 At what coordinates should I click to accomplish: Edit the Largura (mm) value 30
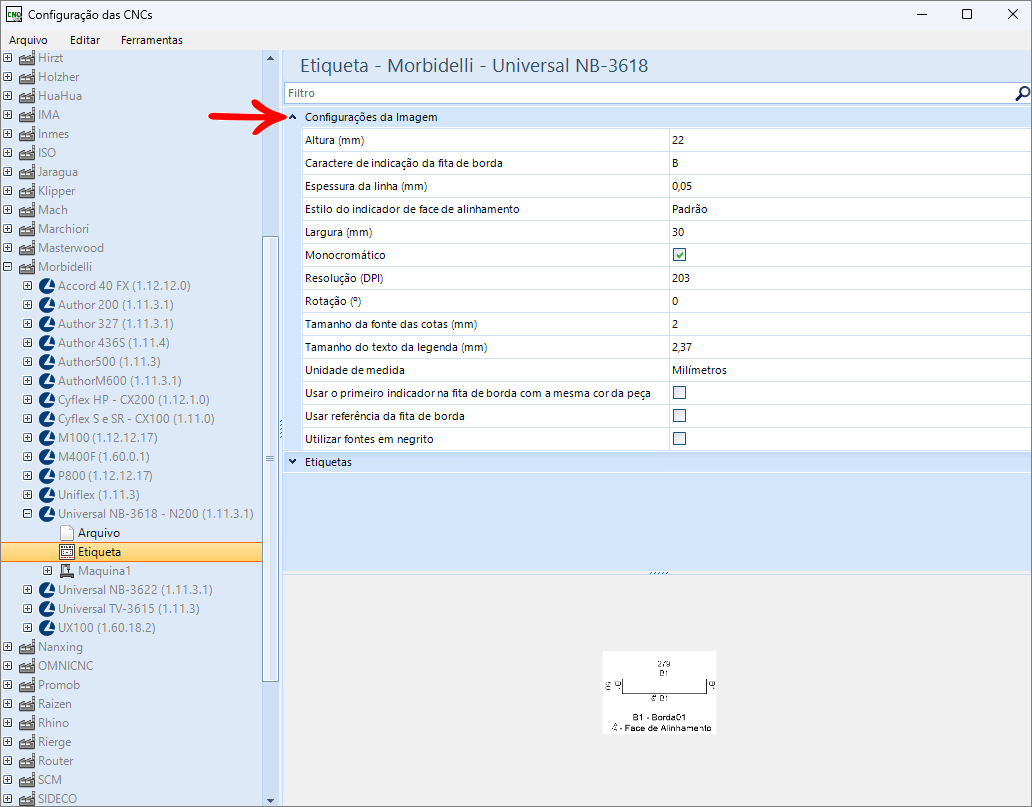pyautogui.click(x=850, y=232)
